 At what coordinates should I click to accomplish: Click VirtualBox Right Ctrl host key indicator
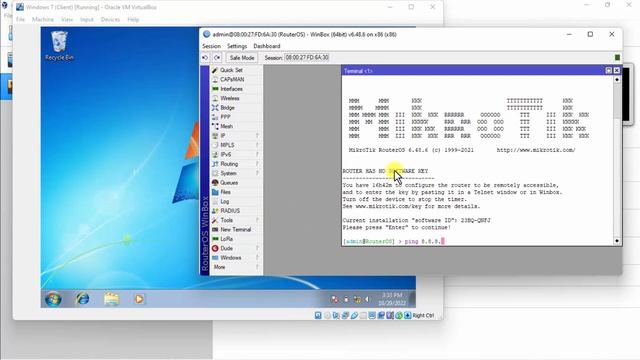[423, 316]
